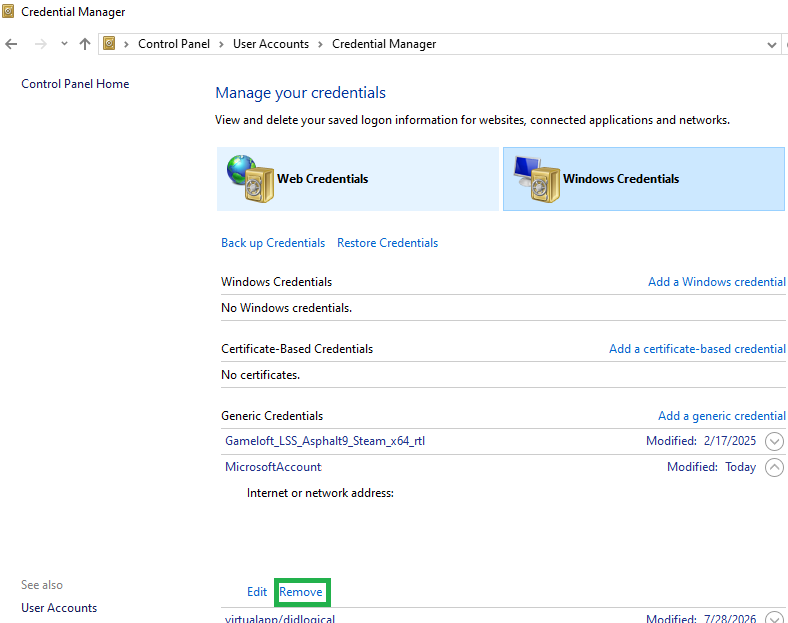Click the Credential Manager title bar icon
Image resolution: width=788 pixels, height=623 pixels.
(x=8, y=11)
